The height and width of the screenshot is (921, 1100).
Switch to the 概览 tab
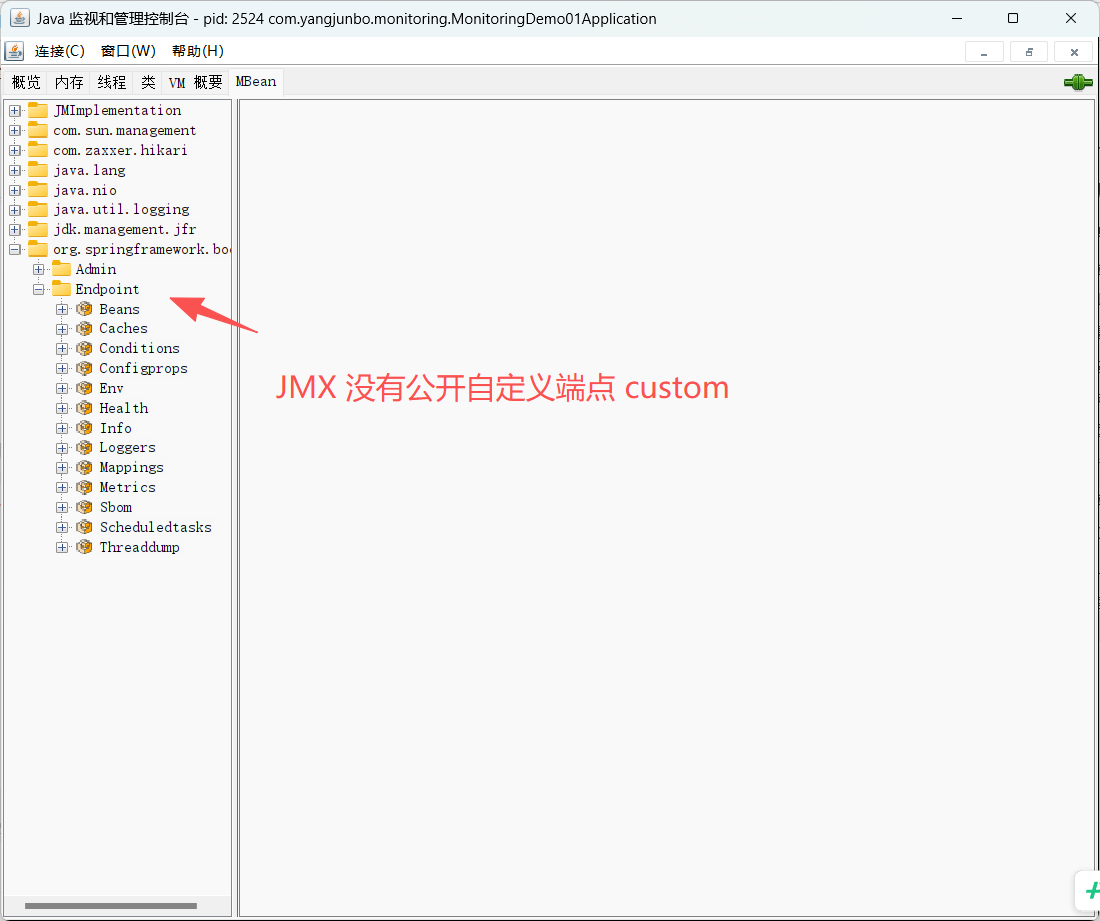(26, 82)
